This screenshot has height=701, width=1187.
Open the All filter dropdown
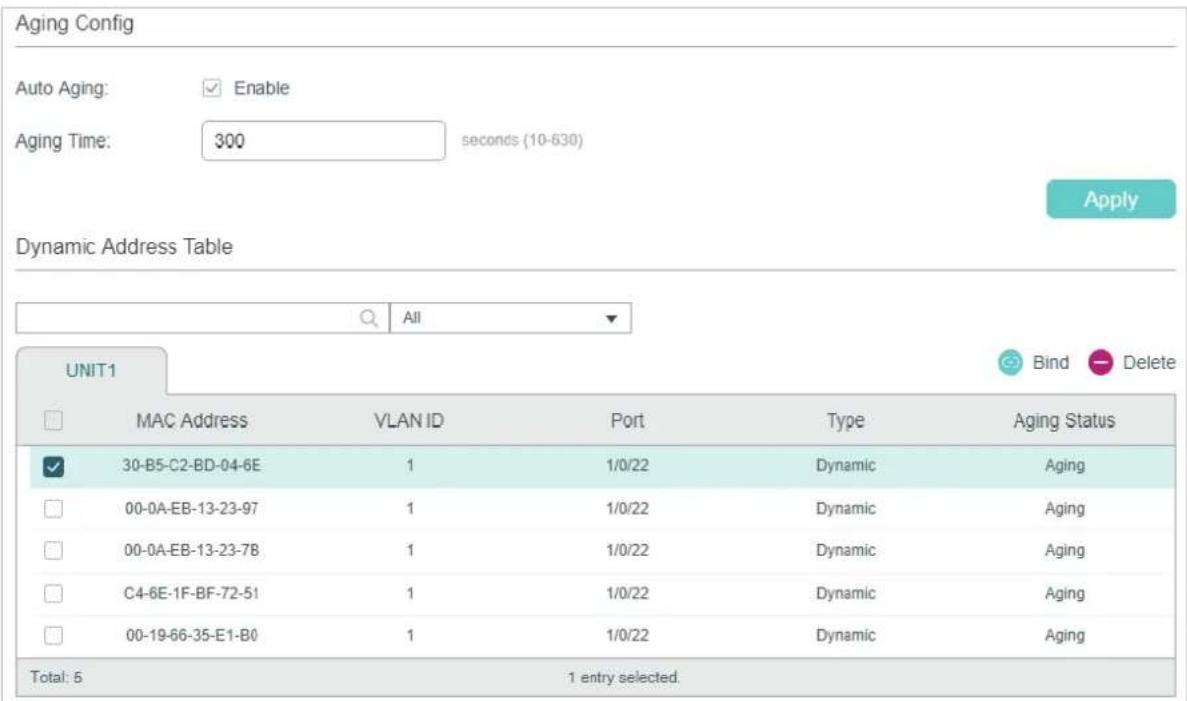coord(510,318)
